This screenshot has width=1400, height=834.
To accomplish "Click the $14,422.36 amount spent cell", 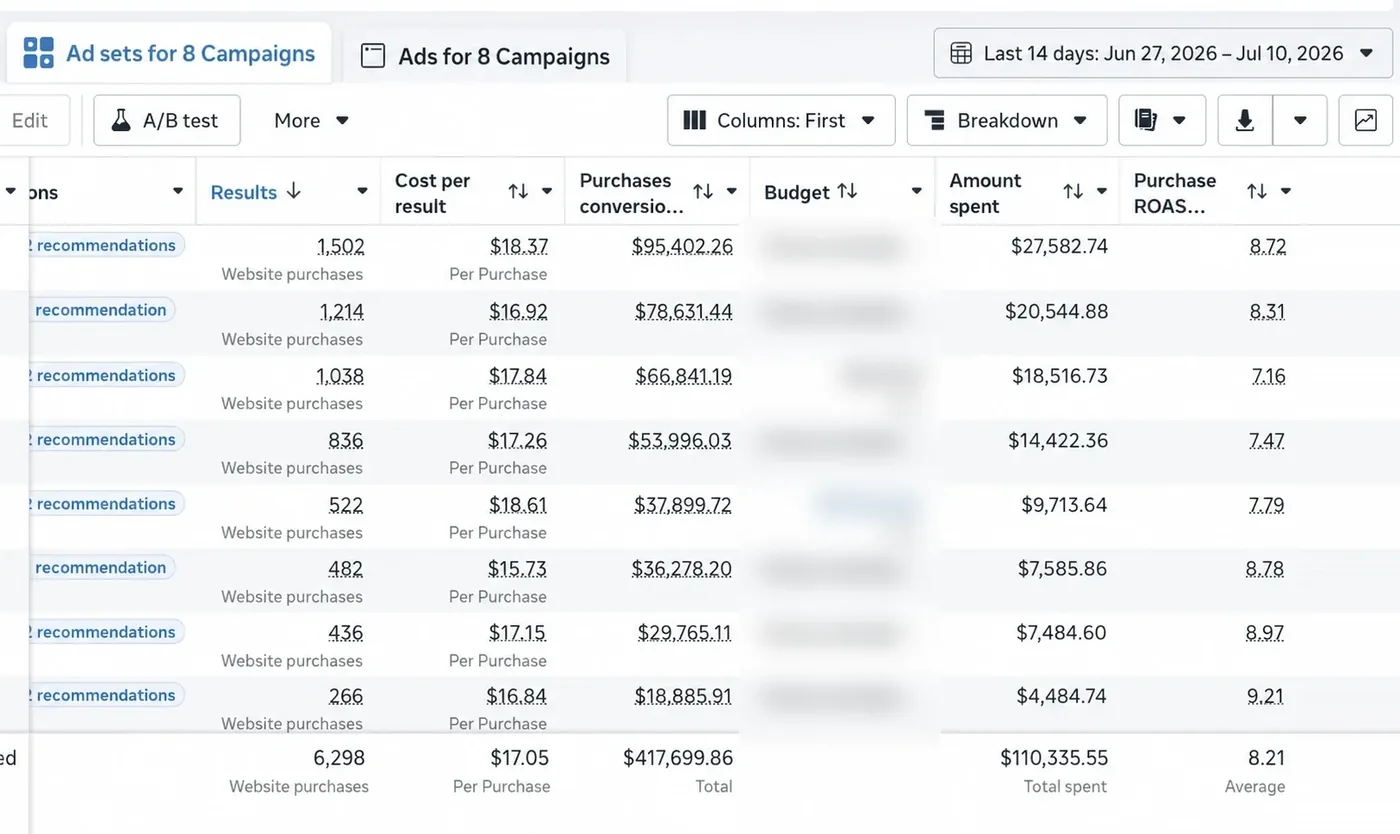I will 1058,440.
